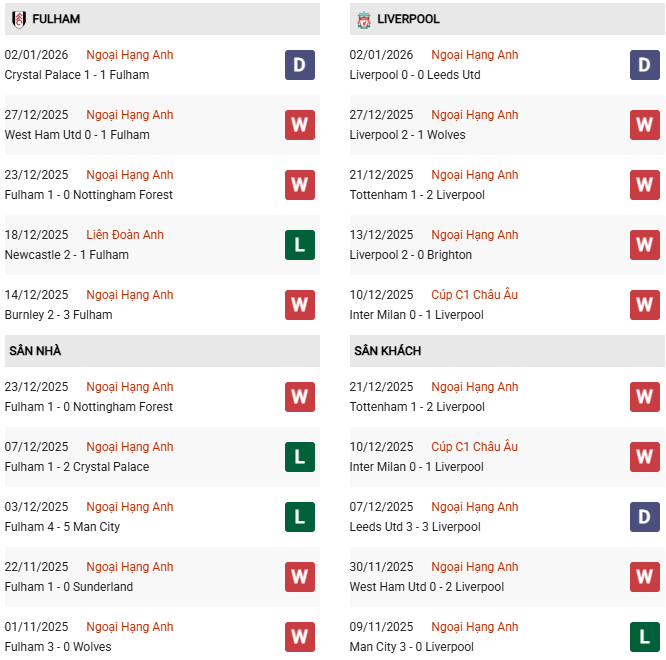Open the Liverpool 2 - 1 Wolves match
Image resolution: width=666 pixels, height=660 pixels.
(407, 135)
